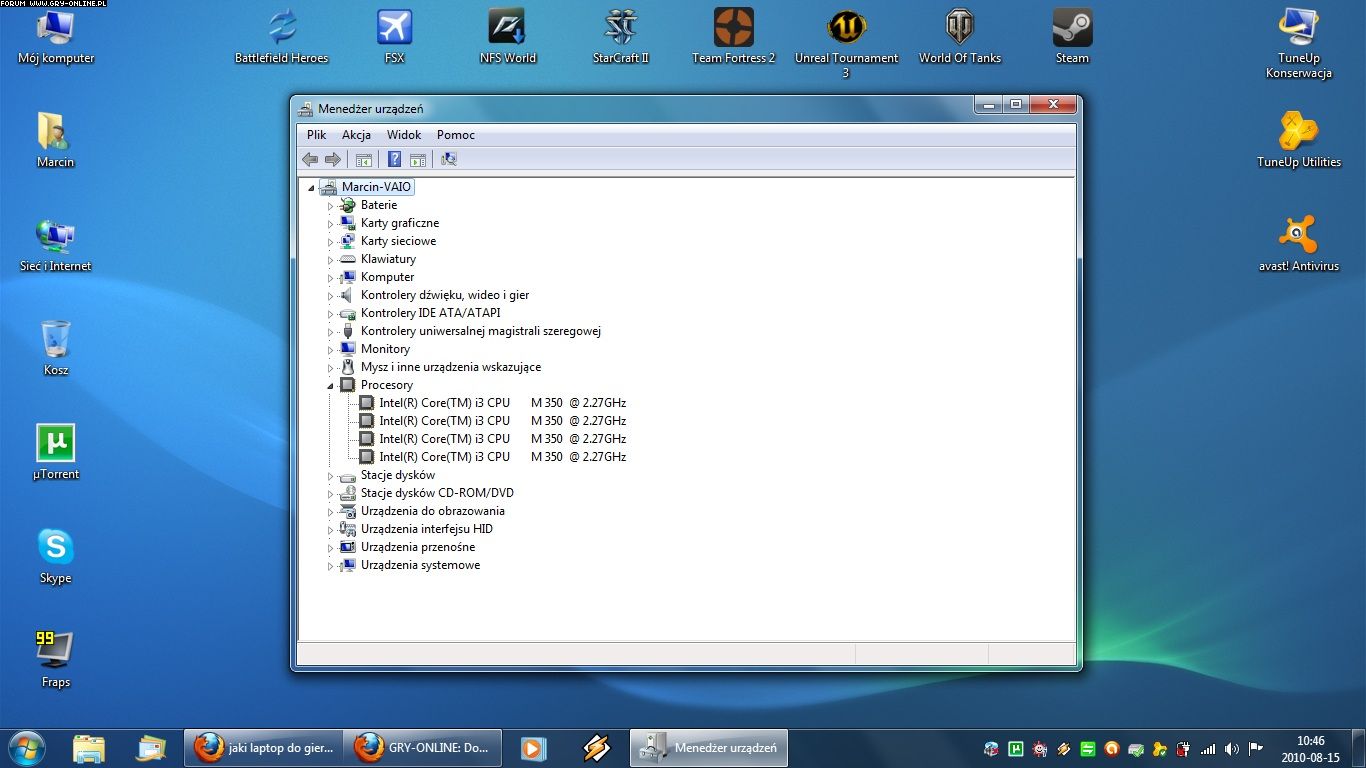The height and width of the screenshot is (768, 1366).
Task: Open the Unreal Tournament 3 desktop shortcut
Action: [847, 43]
